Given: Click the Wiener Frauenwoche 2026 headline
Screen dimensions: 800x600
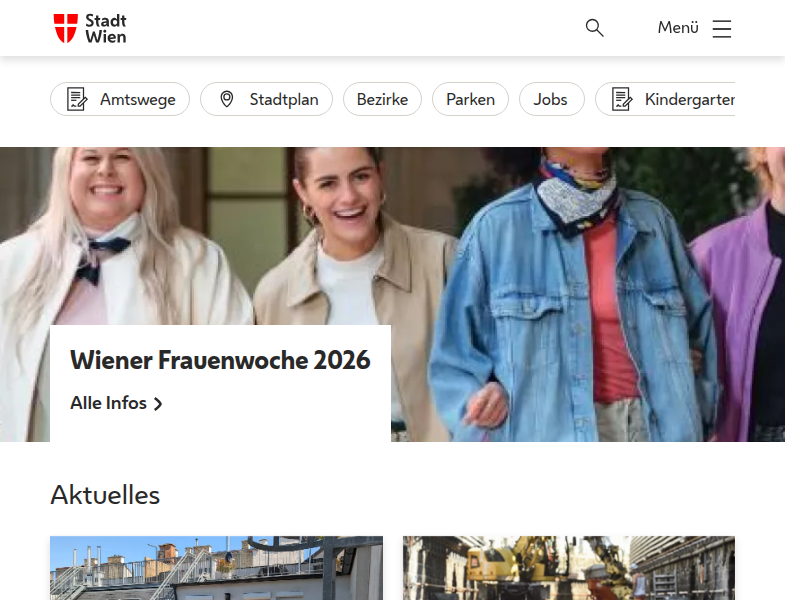Looking at the screenshot, I should pyautogui.click(x=220, y=360).
